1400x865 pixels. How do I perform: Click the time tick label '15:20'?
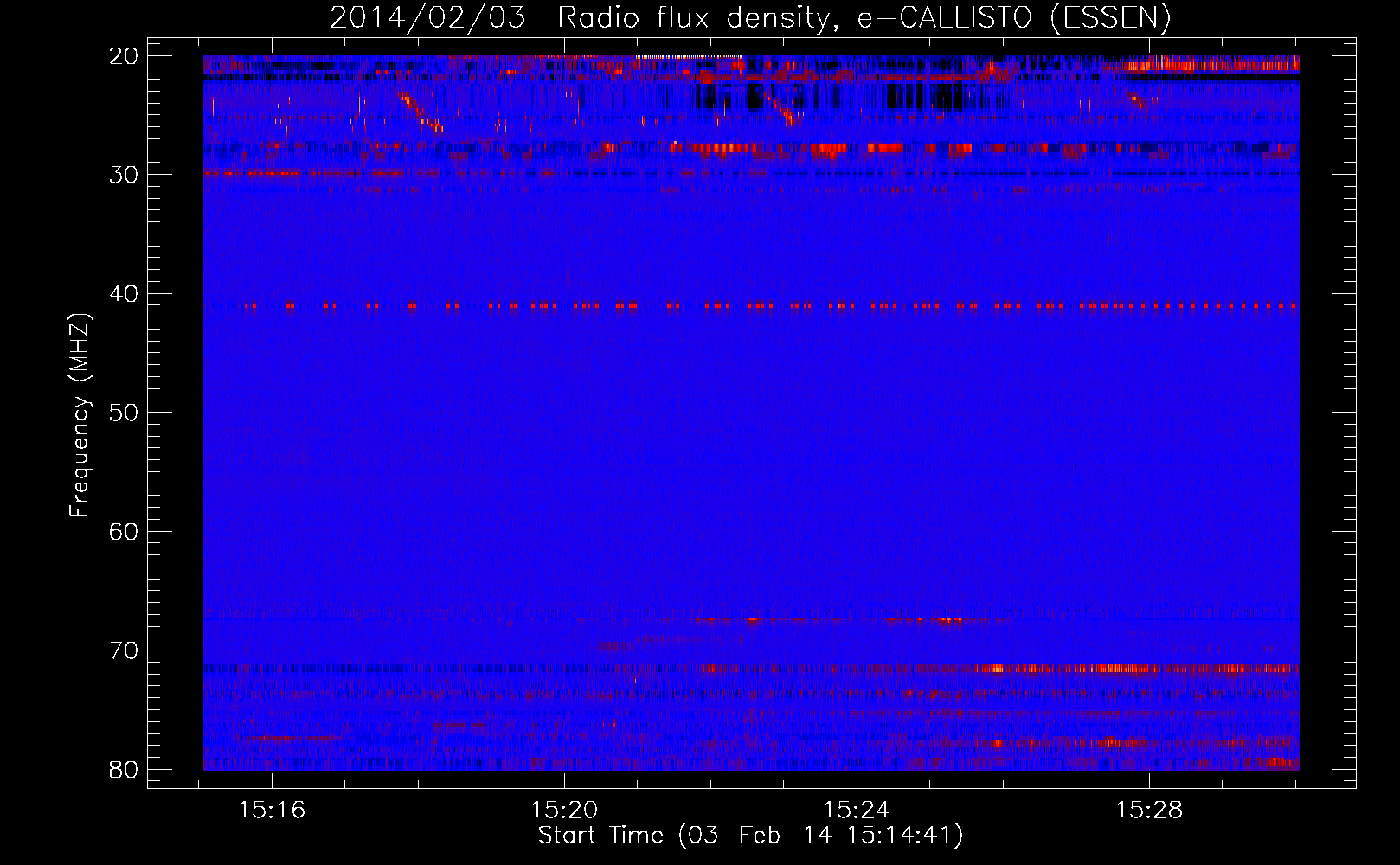pyautogui.click(x=564, y=811)
